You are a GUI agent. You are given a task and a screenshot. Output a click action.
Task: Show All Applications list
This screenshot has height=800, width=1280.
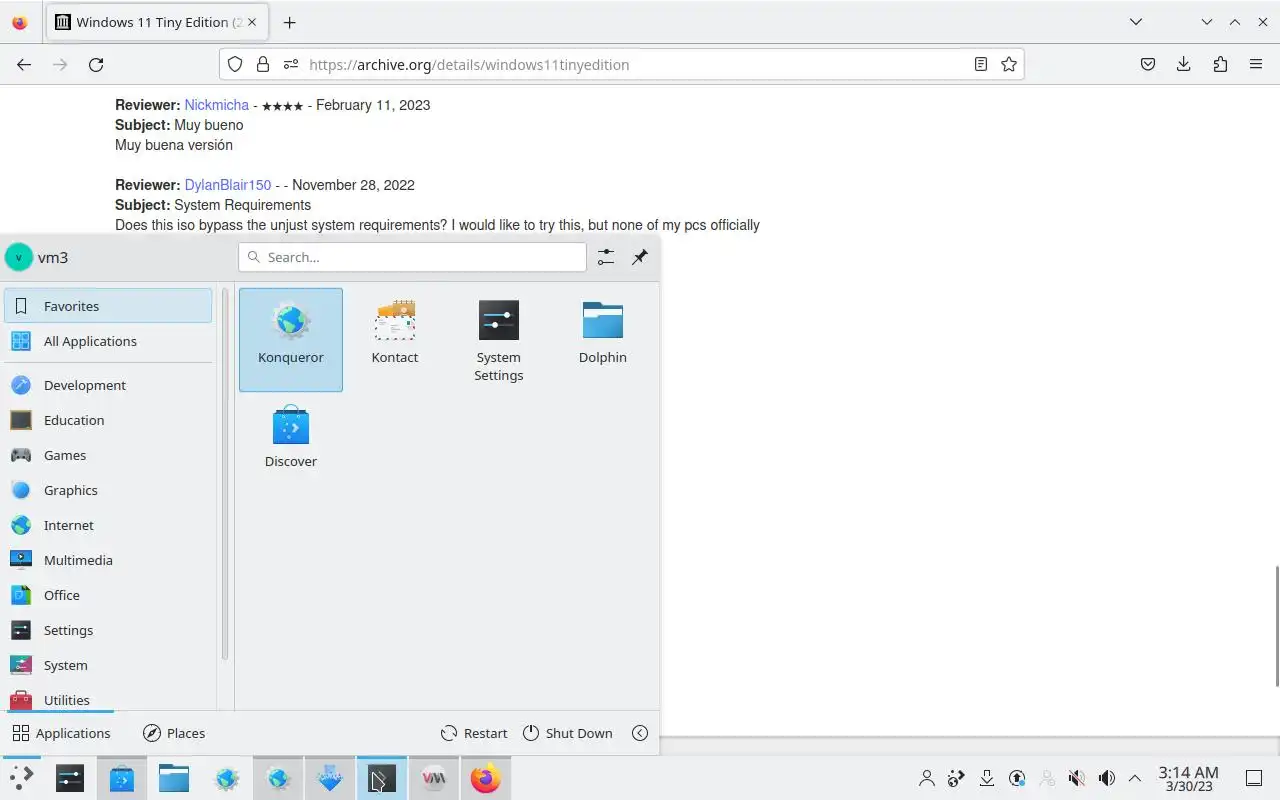(x=108, y=341)
